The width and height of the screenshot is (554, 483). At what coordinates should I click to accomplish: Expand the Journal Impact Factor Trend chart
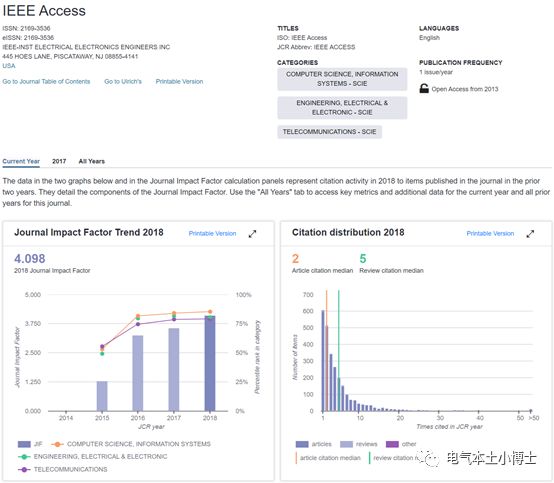click(x=252, y=234)
